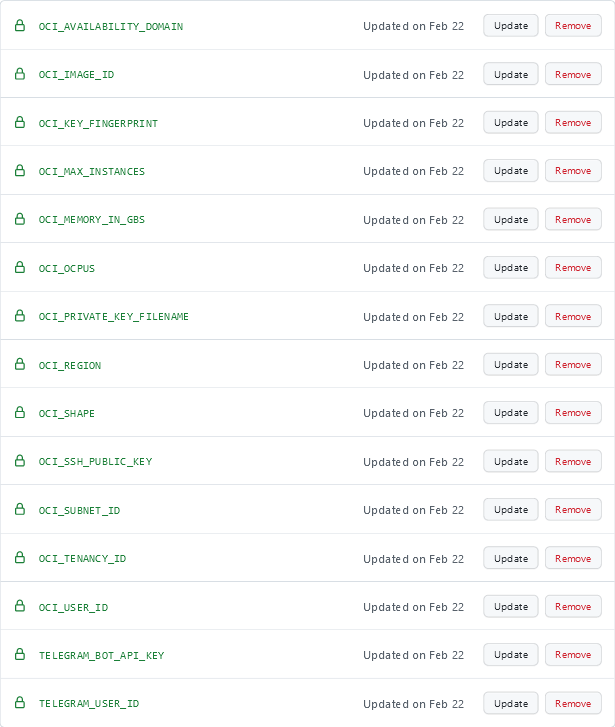Viewport: 615px width, 727px height.
Task: Remove the TELEGRAM_BOT_API_KEY secret
Action: point(573,655)
